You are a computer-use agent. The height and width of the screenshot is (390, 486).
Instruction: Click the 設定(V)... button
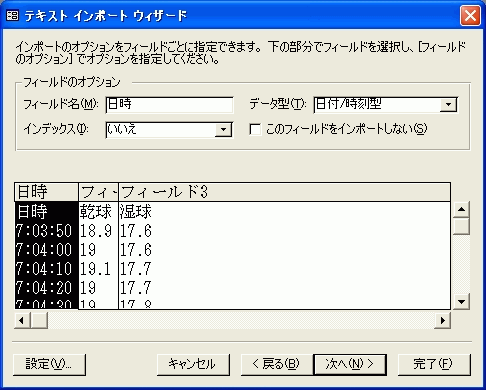(49, 364)
